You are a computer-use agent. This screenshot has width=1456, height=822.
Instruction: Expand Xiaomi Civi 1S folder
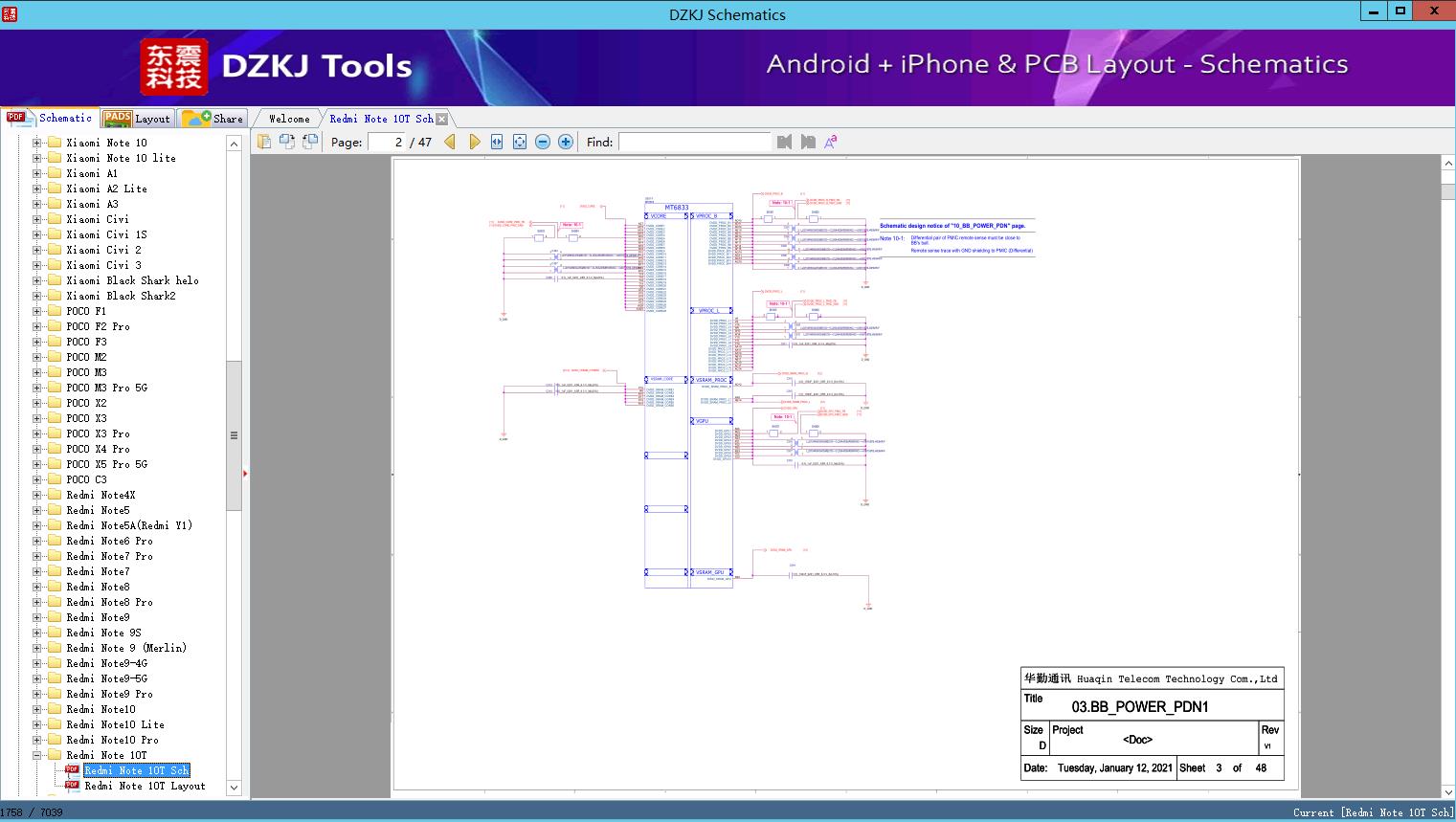pos(36,234)
